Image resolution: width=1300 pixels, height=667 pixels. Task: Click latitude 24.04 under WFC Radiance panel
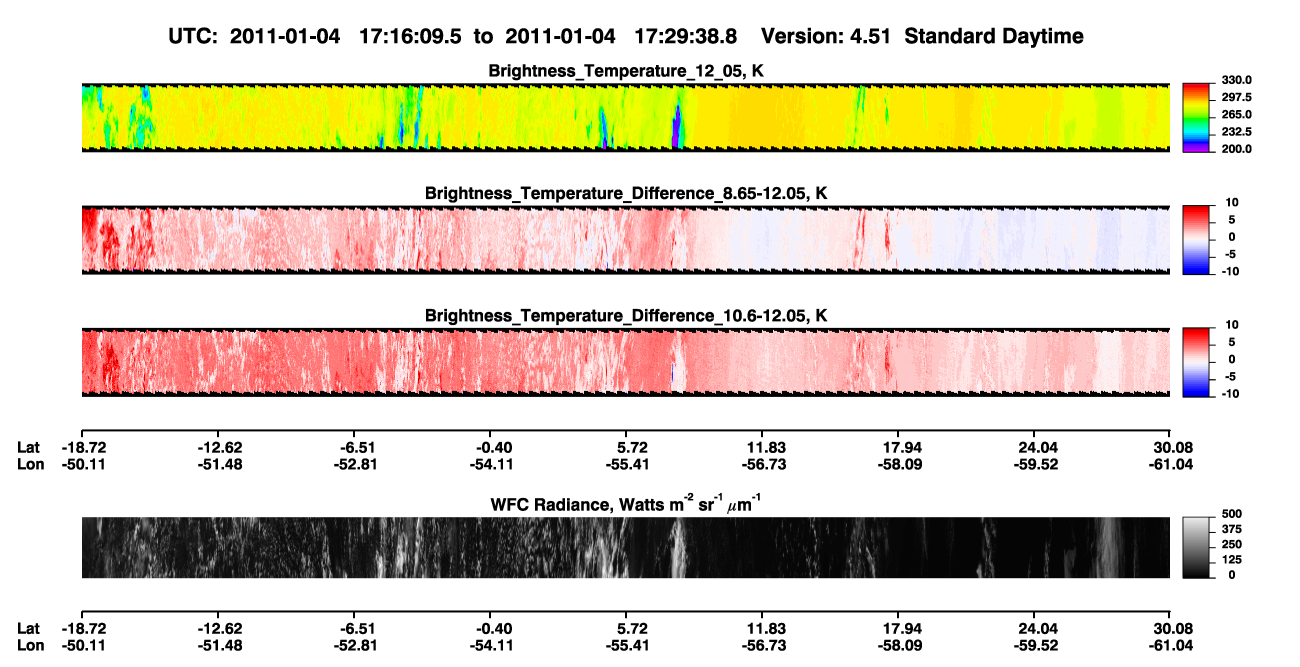pyautogui.click(x=1036, y=629)
